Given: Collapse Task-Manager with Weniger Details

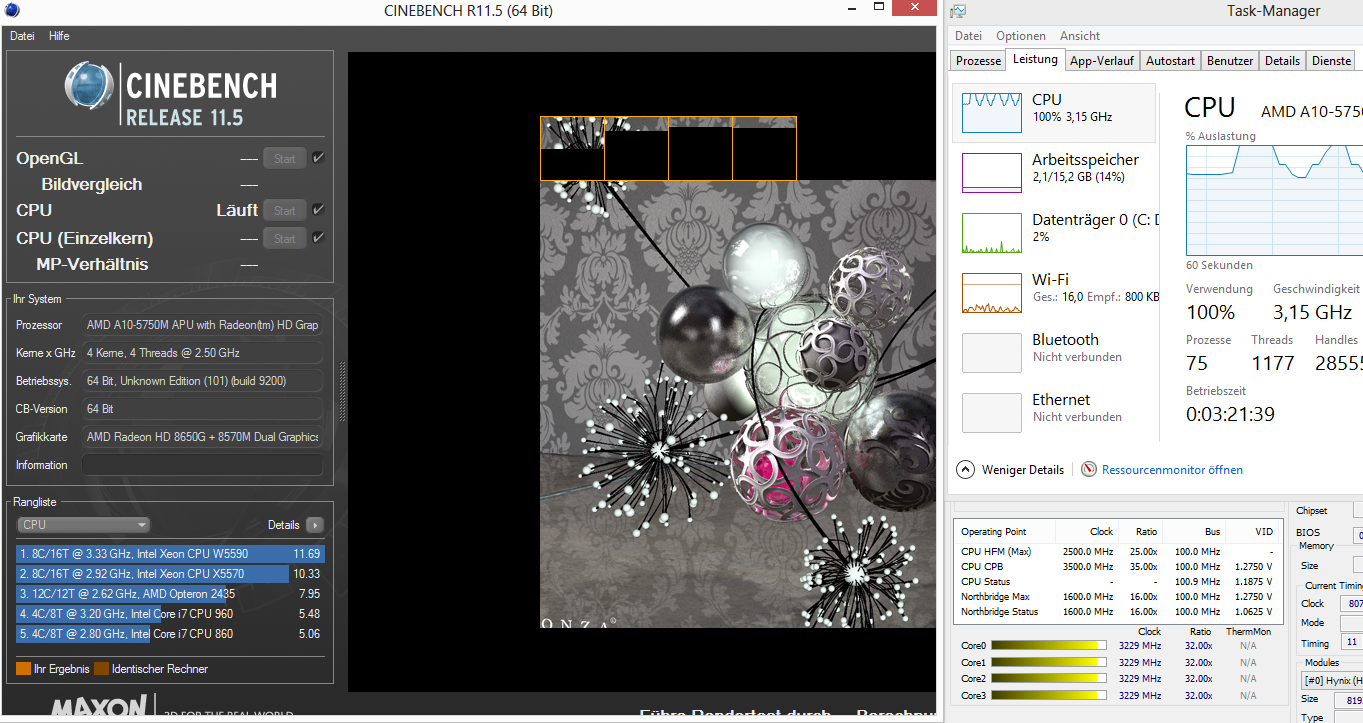Looking at the screenshot, I should pos(1011,469).
